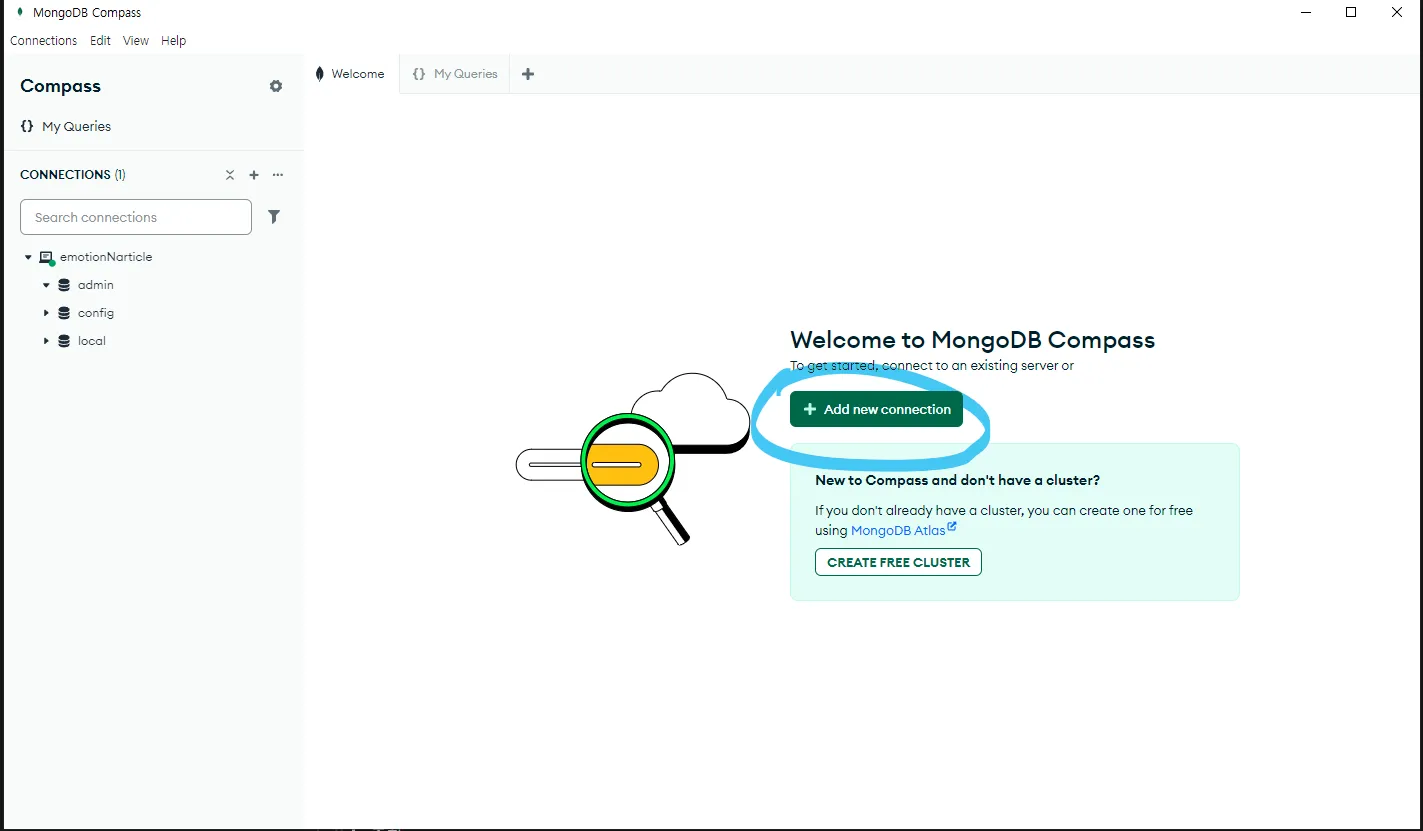
Task: Click the local database icon
Action: 64,341
